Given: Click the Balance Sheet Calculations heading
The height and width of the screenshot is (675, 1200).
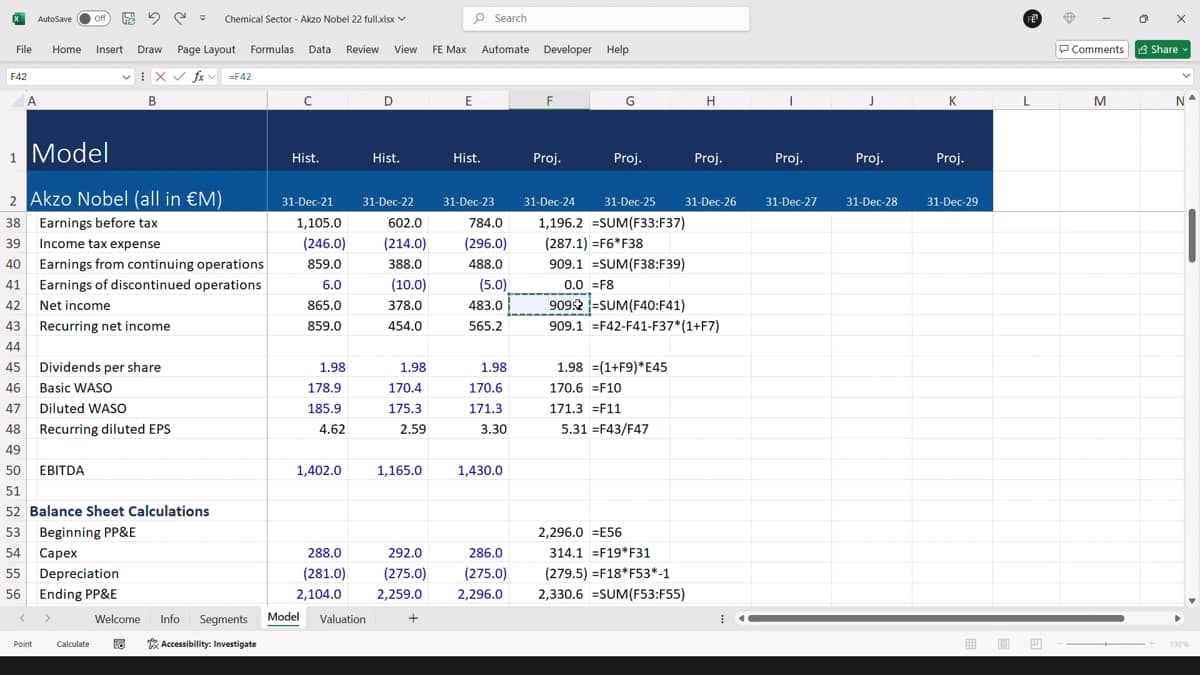Looking at the screenshot, I should [x=119, y=511].
